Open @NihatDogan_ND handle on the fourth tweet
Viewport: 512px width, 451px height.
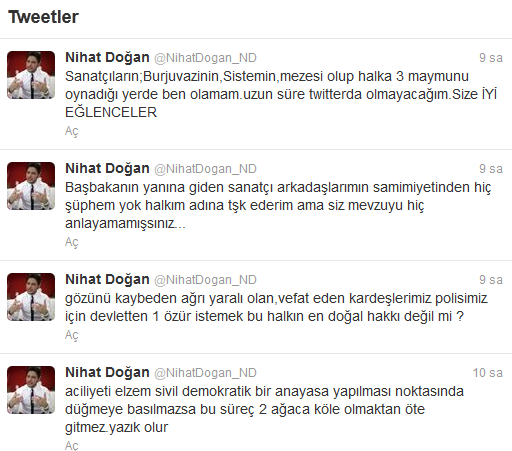pyautogui.click(x=205, y=373)
